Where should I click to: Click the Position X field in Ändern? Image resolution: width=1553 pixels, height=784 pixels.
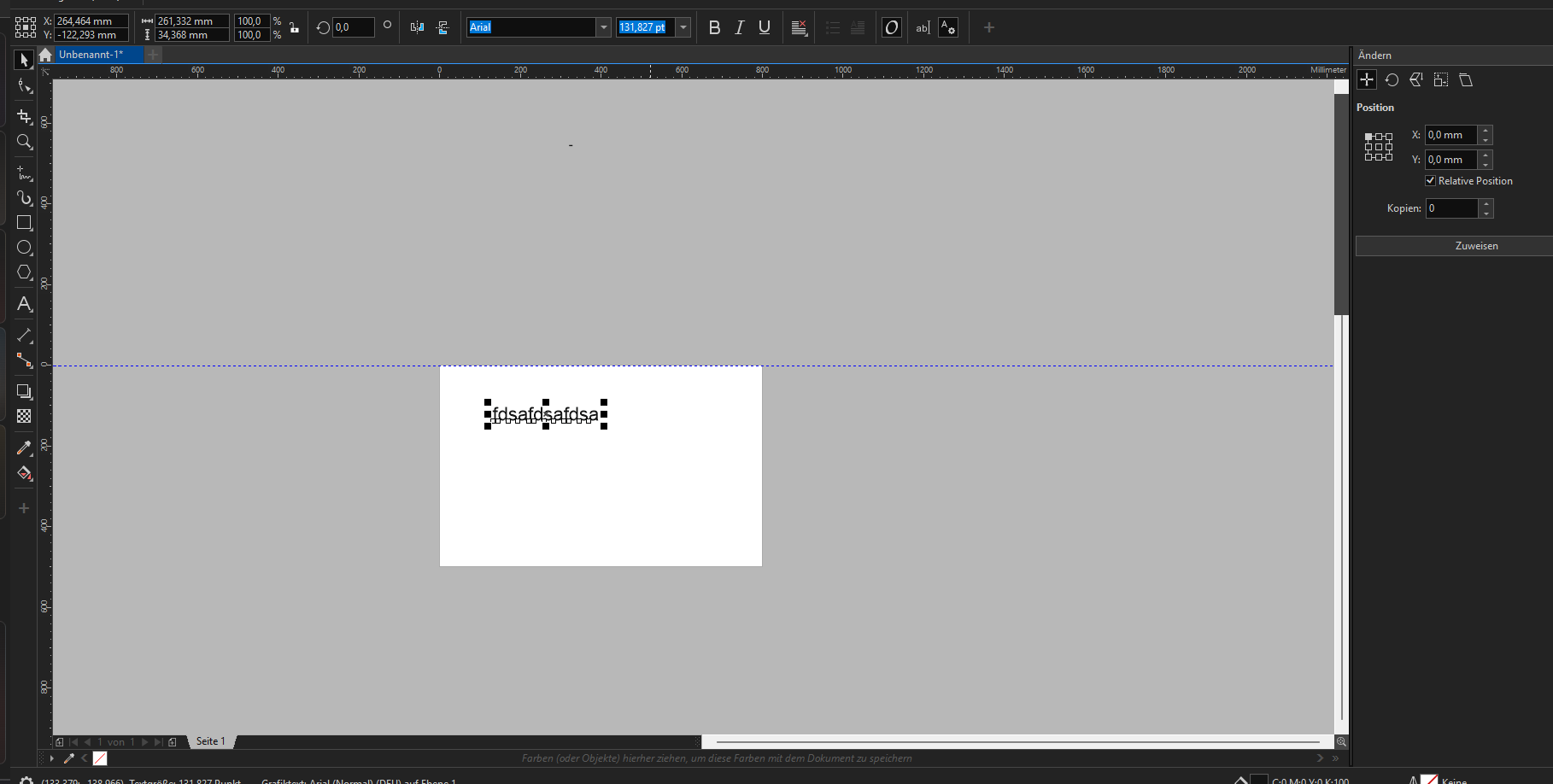(x=1450, y=135)
